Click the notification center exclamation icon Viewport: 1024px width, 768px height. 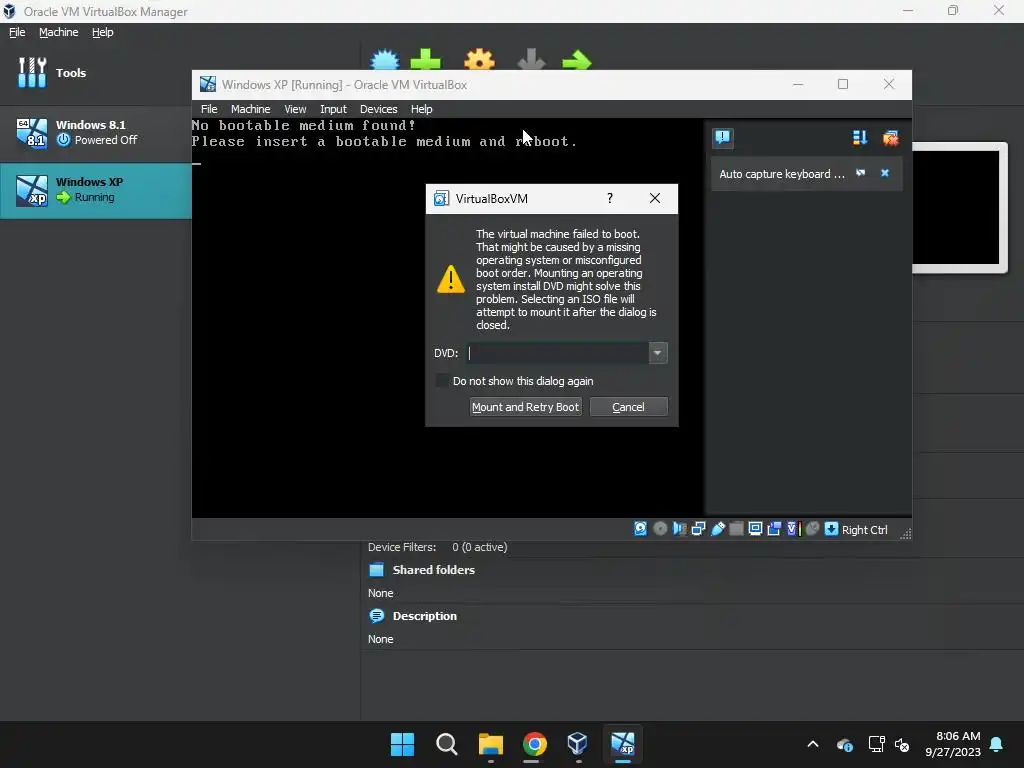[723, 137]
